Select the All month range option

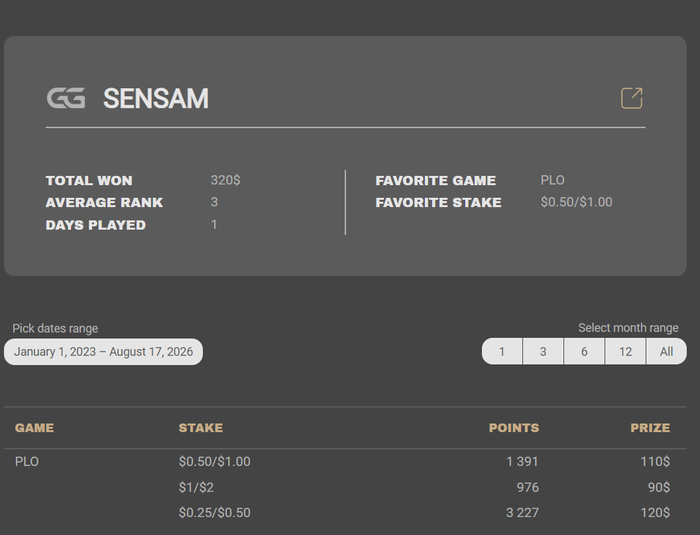coord(667,351)
